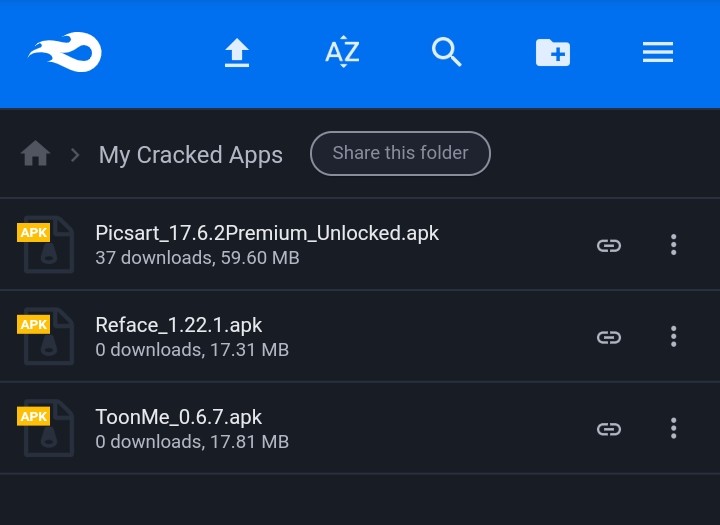Open the ToonMe_0.6.7.apk file name

[179, 417]
